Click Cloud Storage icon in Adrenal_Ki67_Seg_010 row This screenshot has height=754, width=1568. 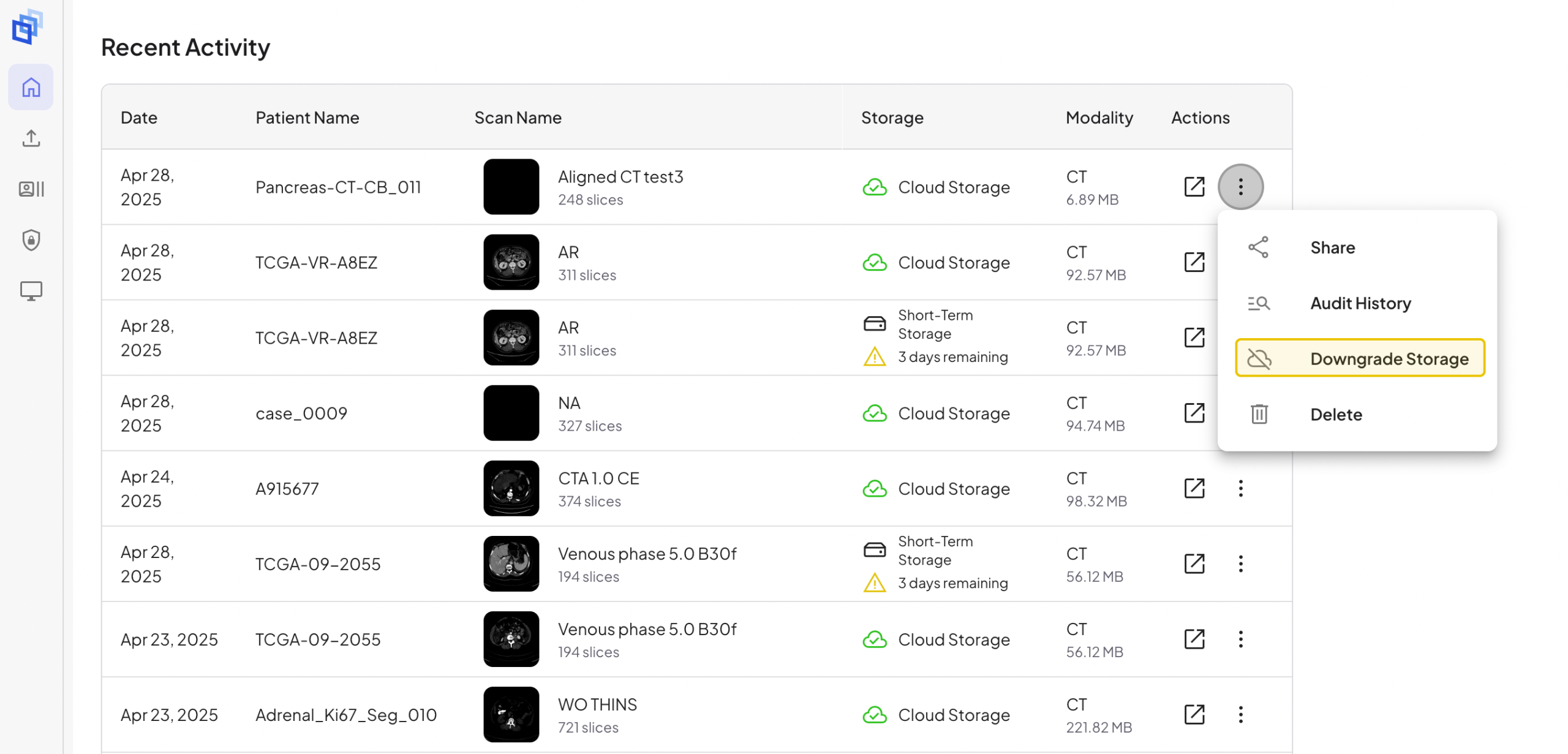point(874,714)
